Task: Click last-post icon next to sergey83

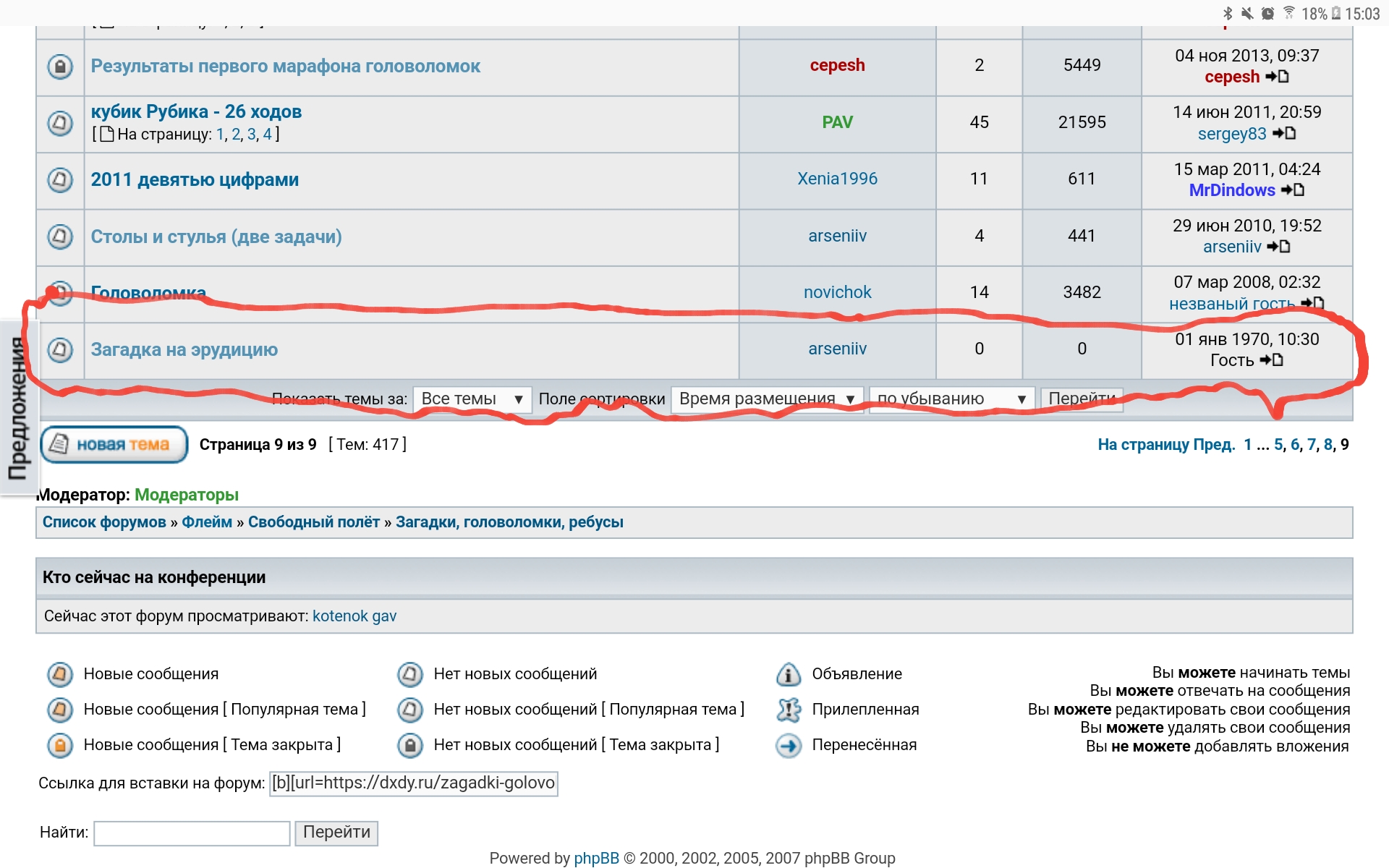Action: [1285, 133]
